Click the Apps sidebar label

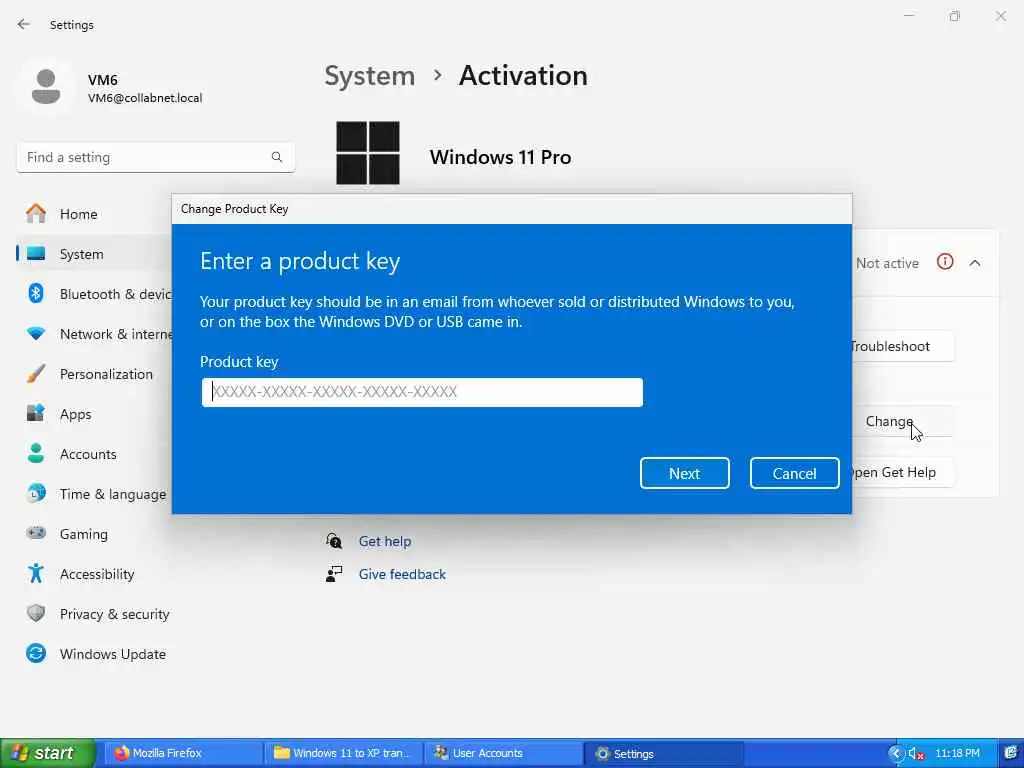click(x=76, y=415)
